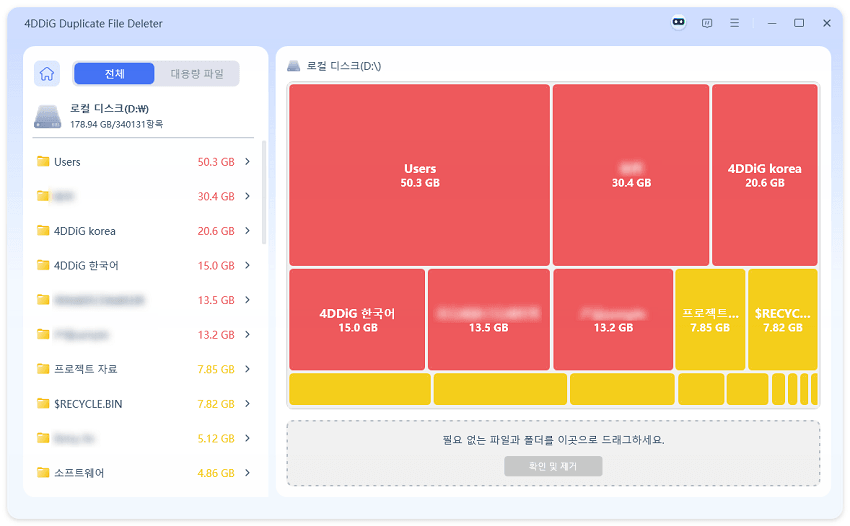Image resolution: width=850 pixels, height=526 pixels.
Task: Click the 4DDiG Duplicate File Deleter title
Action: (x=93, y=23)
